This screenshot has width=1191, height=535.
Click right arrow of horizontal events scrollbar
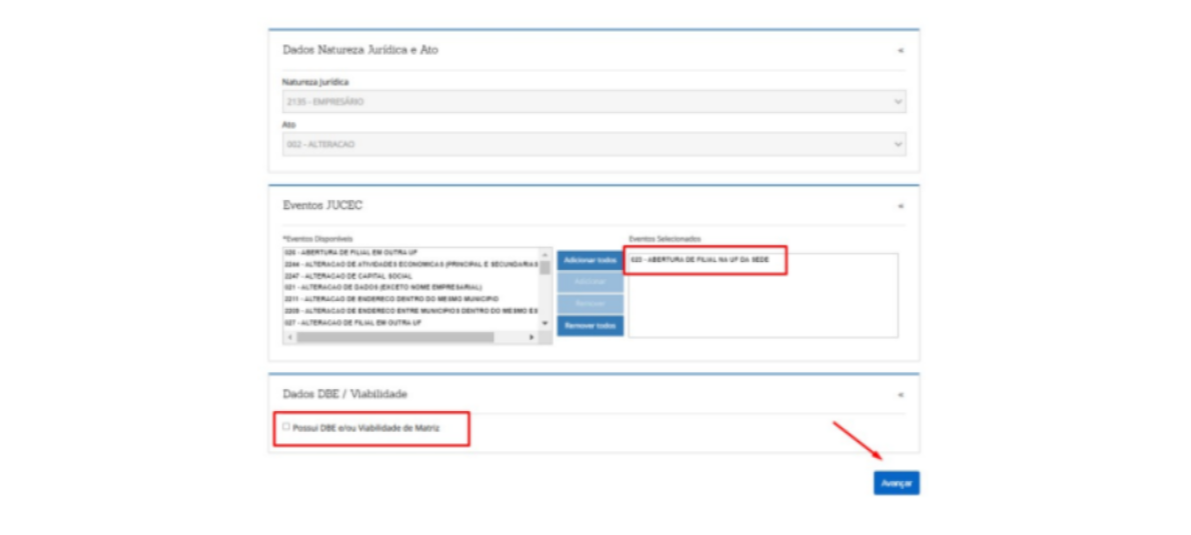[532, 338]
